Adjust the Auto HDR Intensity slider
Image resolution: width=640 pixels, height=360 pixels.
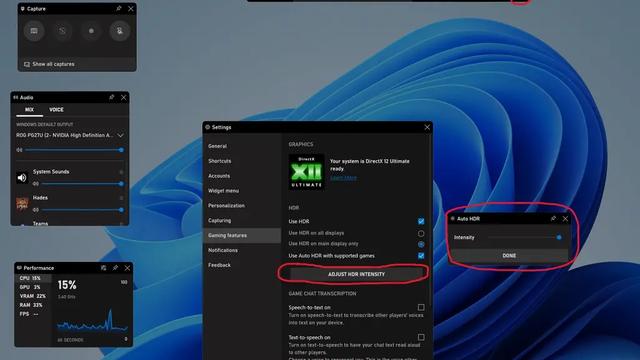pyautogui.click(x=524, y=237)
